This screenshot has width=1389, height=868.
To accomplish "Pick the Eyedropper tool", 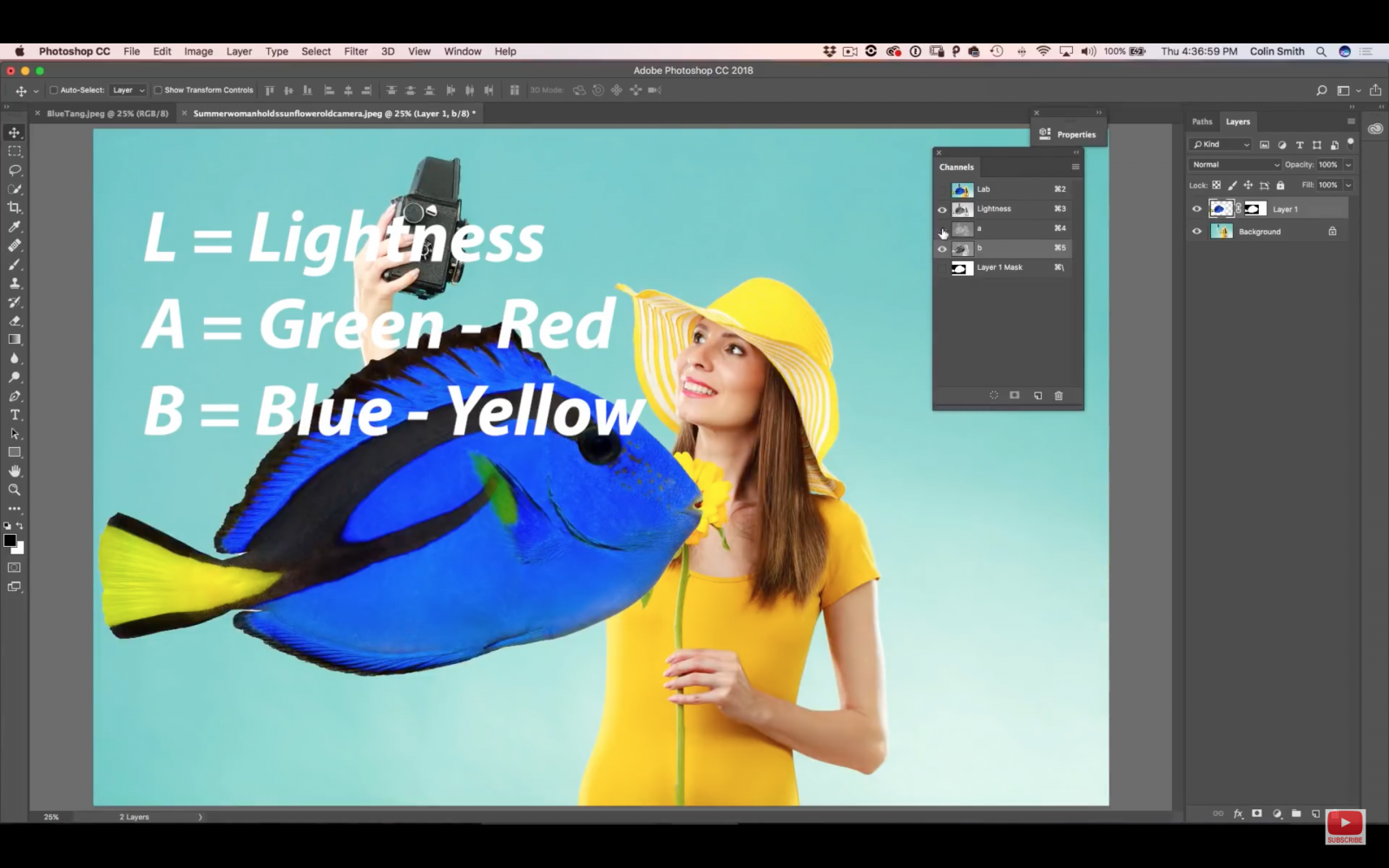I will (x=14, y=227).
